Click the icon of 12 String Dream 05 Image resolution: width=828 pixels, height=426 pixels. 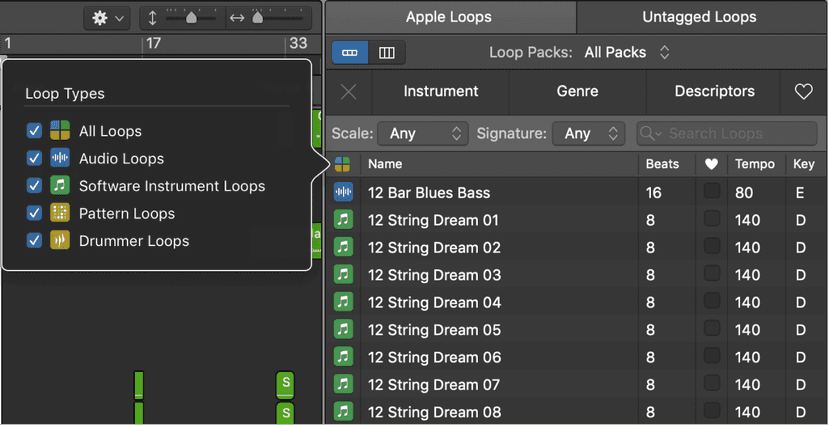[x=343, y=329]
